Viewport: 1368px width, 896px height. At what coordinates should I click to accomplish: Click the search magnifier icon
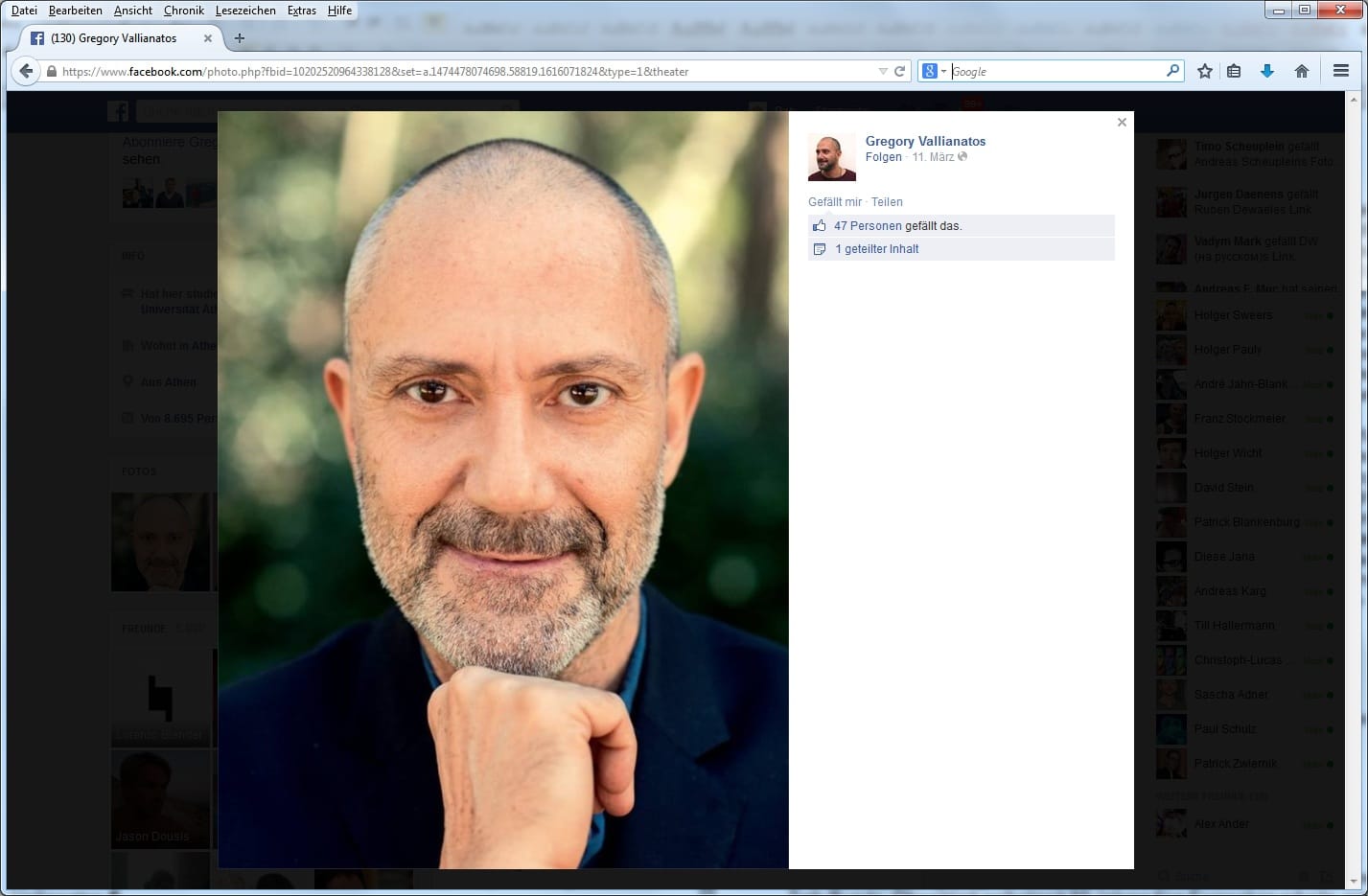(1172, 71)
